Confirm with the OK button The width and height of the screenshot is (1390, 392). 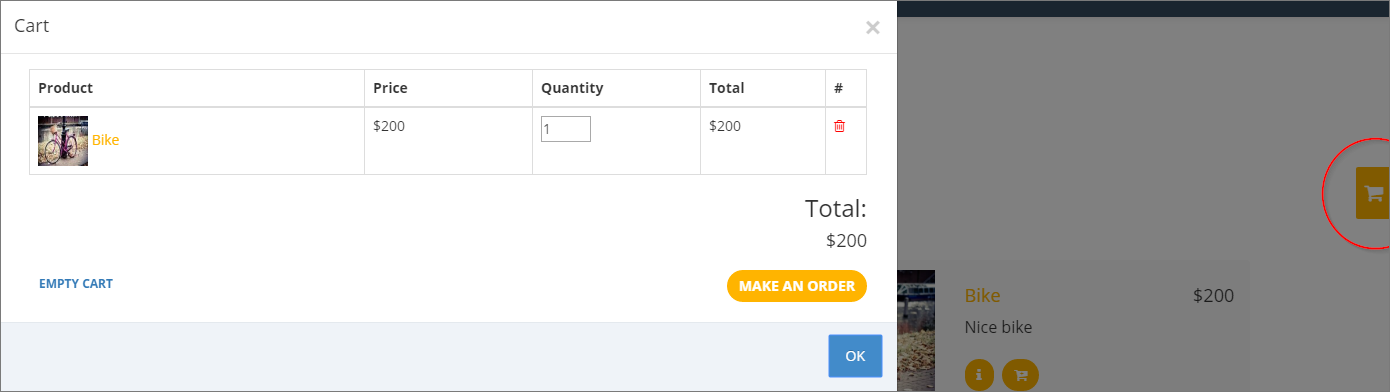click(x=855, y=356)
